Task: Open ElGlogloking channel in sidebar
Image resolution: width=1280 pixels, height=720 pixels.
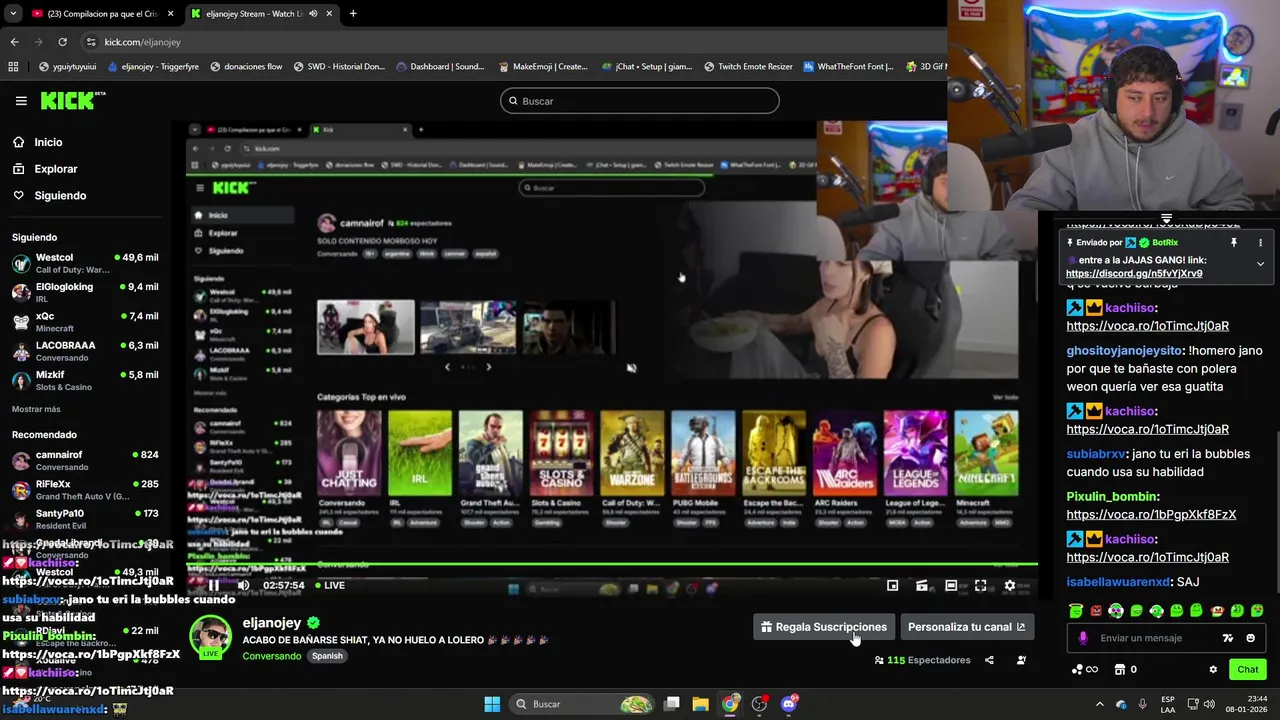Action: 85,292
